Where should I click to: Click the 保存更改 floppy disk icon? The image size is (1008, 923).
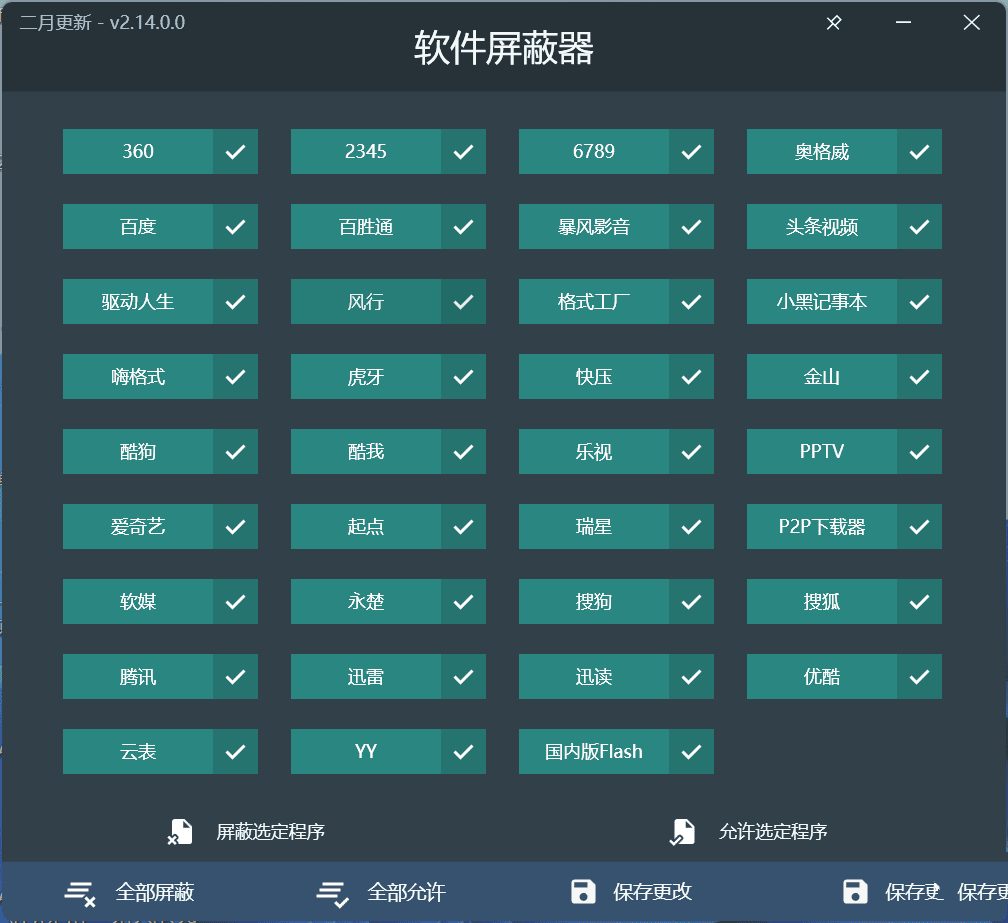583,892
